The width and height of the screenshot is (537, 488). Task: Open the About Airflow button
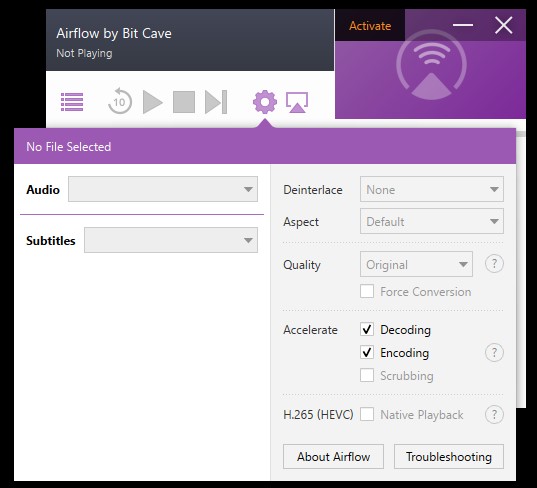point(333,456)
